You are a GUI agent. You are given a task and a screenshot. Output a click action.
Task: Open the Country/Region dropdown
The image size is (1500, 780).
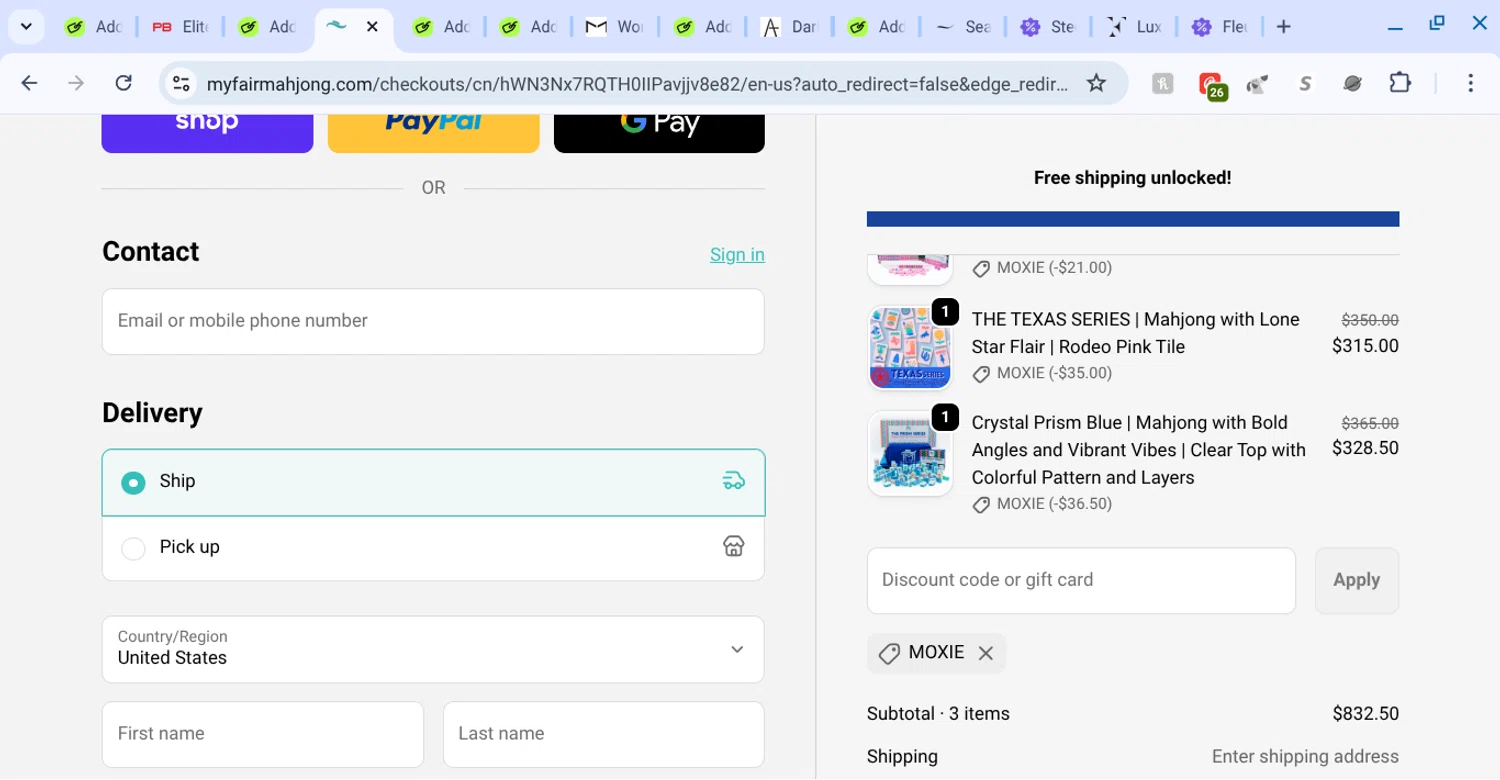click(433, 649)
